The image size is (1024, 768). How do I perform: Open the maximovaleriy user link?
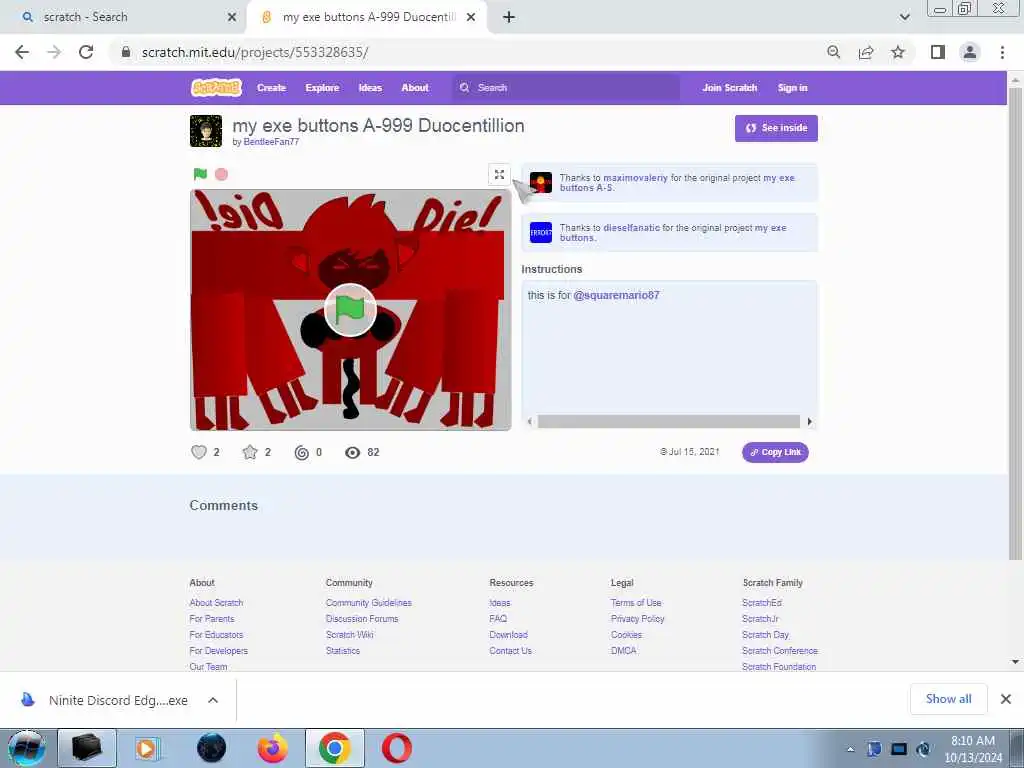[635, 178]
